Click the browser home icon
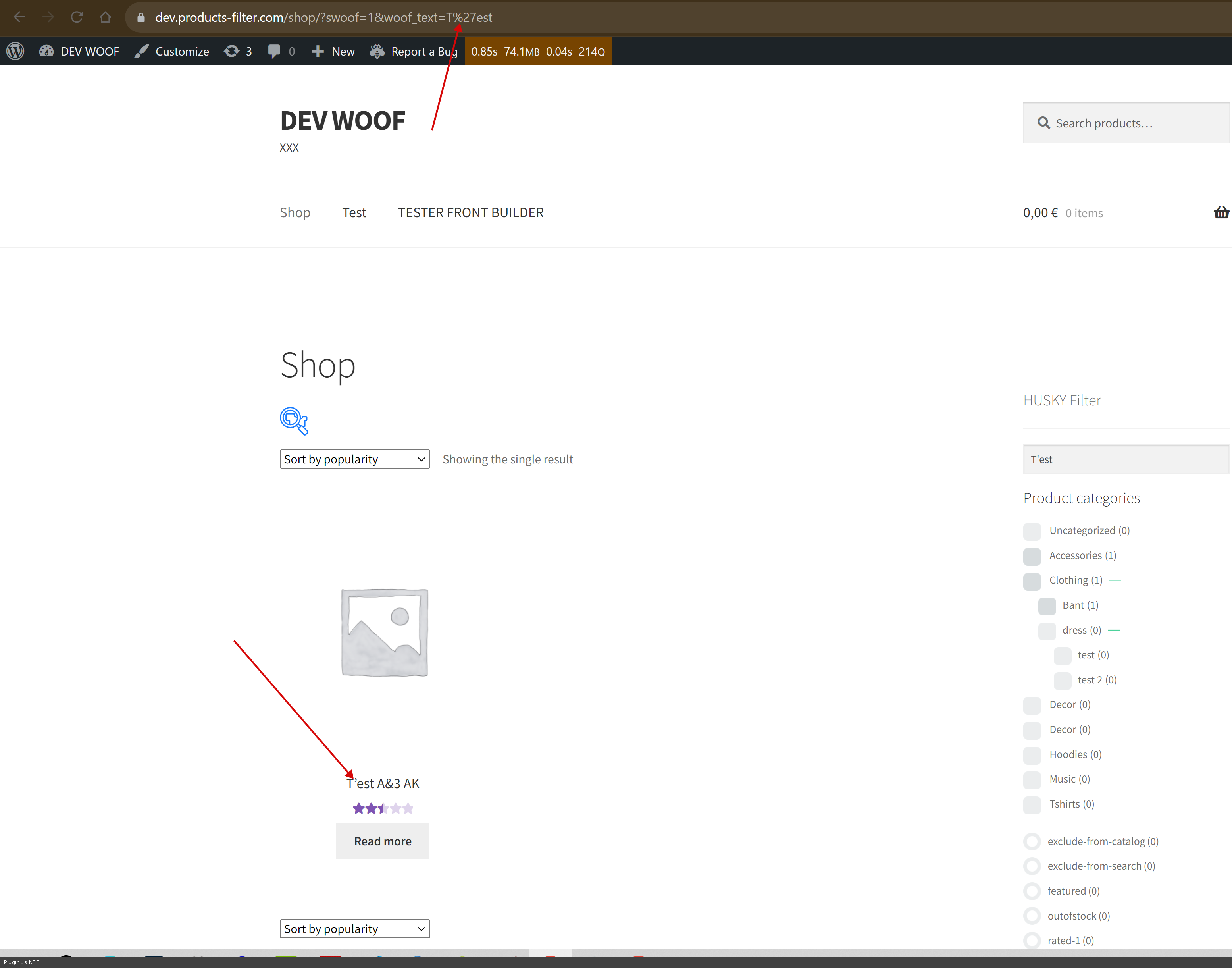 coord(105,17)
